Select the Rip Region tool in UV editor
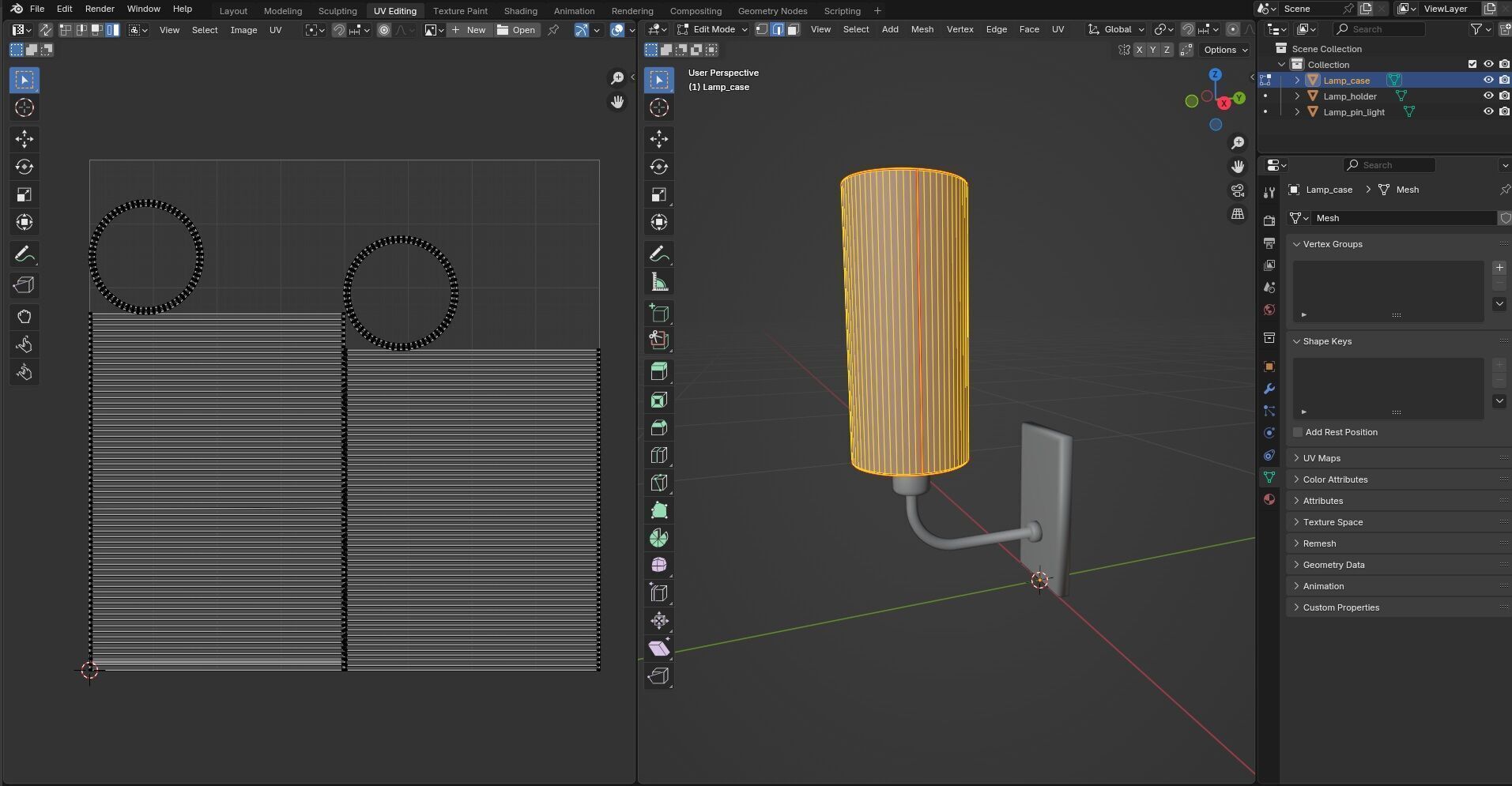Image resolution: width=1512 pixels, height=786 pixels. (25, 285)
